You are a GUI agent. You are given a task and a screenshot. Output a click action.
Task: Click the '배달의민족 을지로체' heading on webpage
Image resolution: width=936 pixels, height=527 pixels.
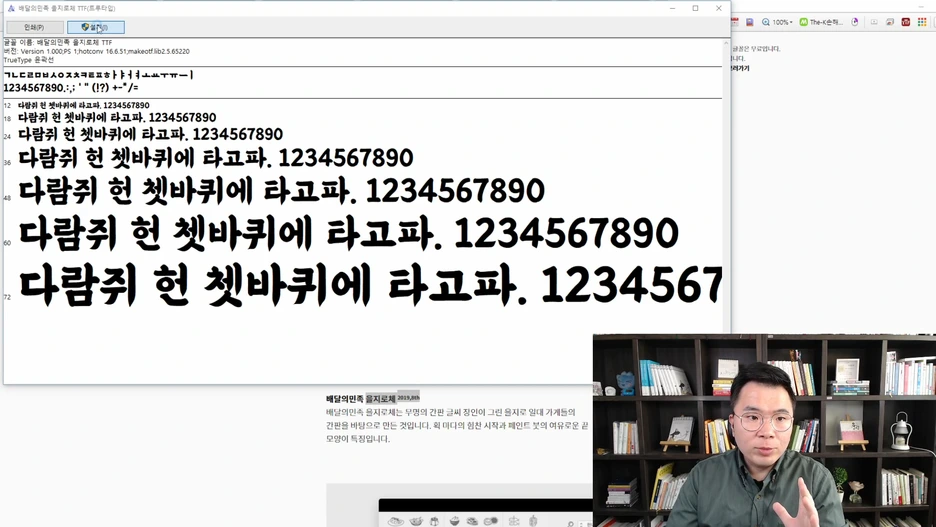(361, 398)
